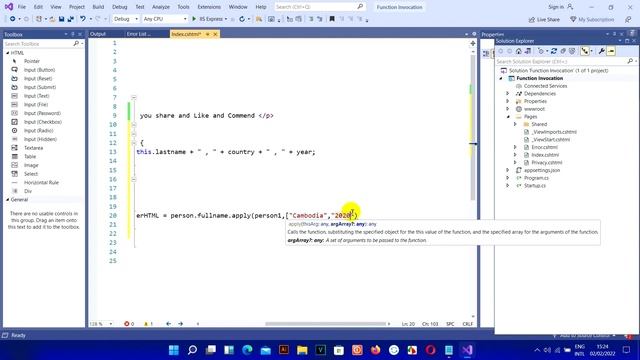The width and height of the screenshot is (640, 360).
Task: Select appsettings.json in Solution Explorer
Action: [542, 170]
